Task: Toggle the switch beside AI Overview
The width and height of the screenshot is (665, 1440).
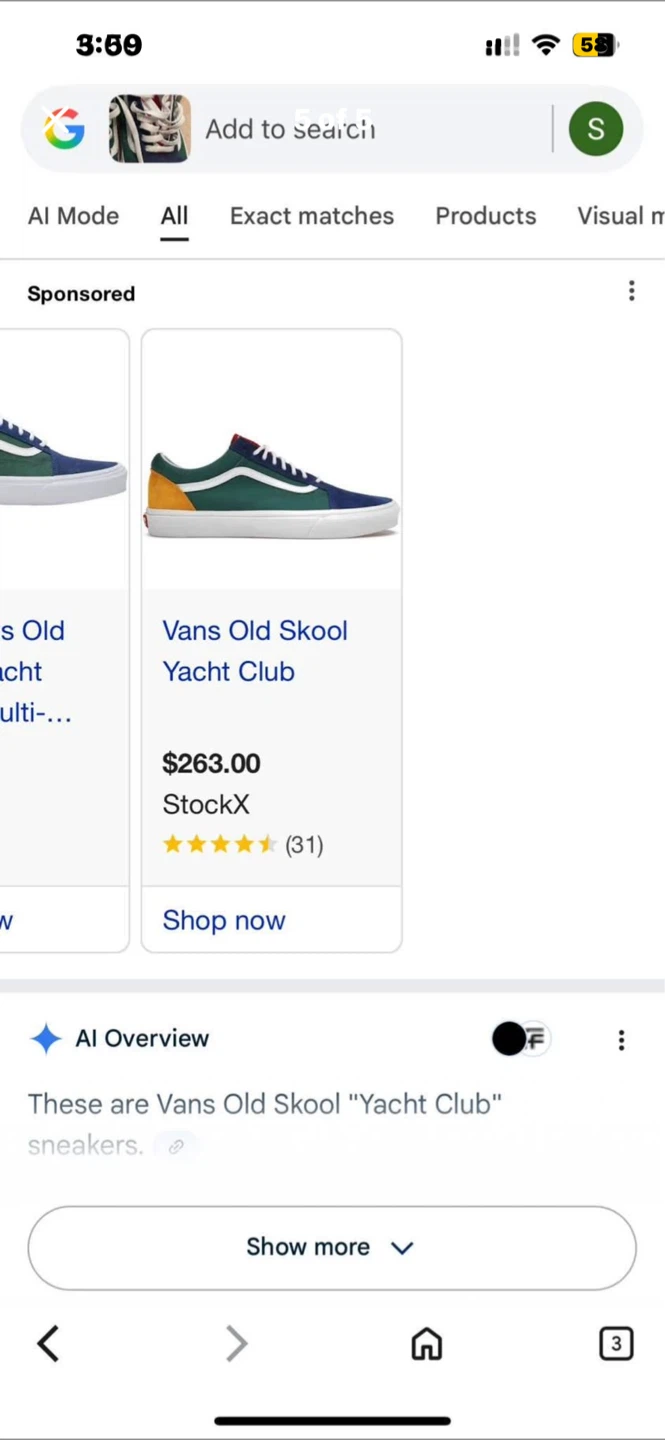Action: click(520, 1039)
